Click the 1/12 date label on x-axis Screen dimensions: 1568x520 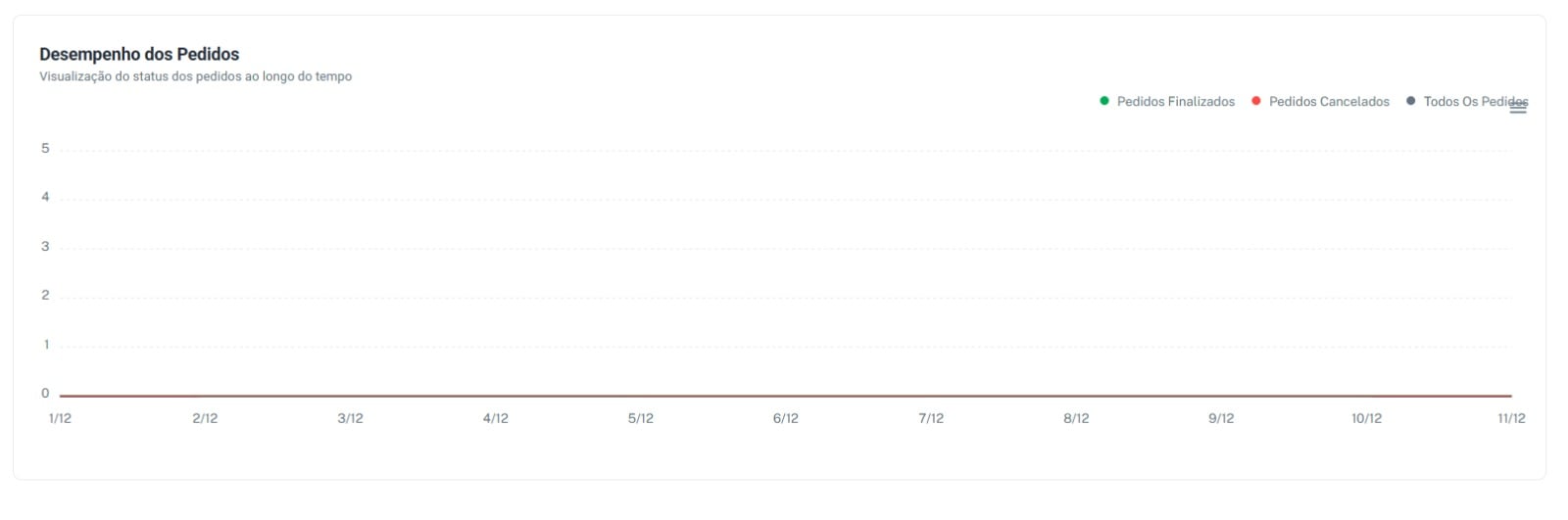pyautogui.click(x=60, y=418)
